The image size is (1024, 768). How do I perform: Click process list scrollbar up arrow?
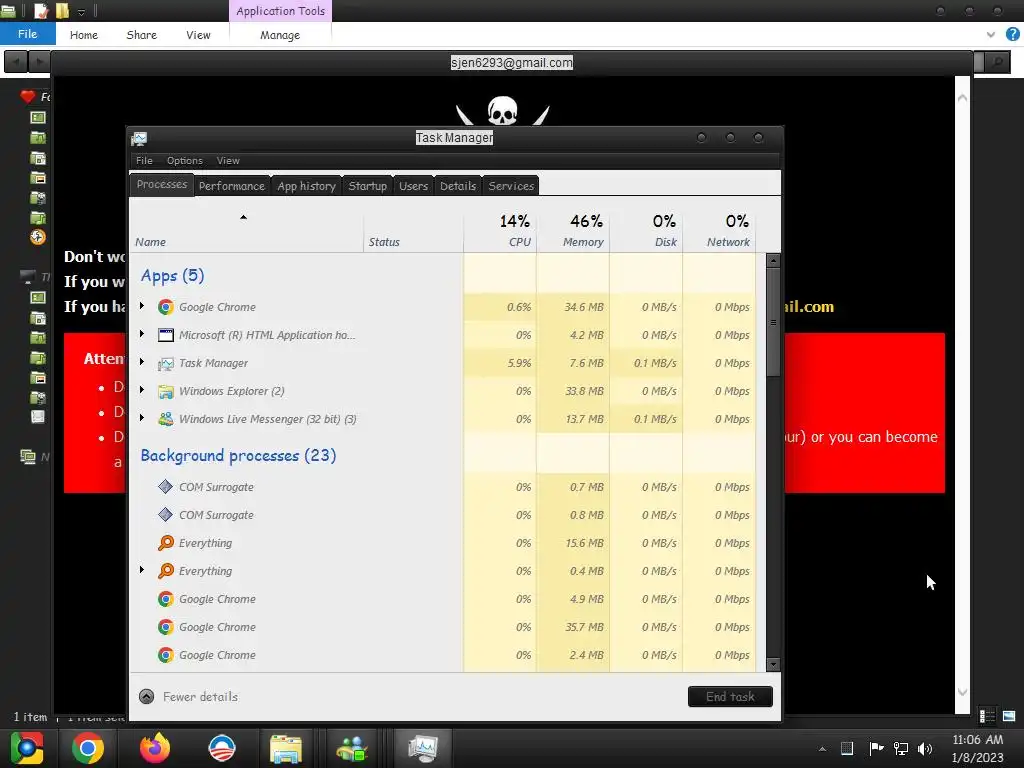[x=773, y=261]
